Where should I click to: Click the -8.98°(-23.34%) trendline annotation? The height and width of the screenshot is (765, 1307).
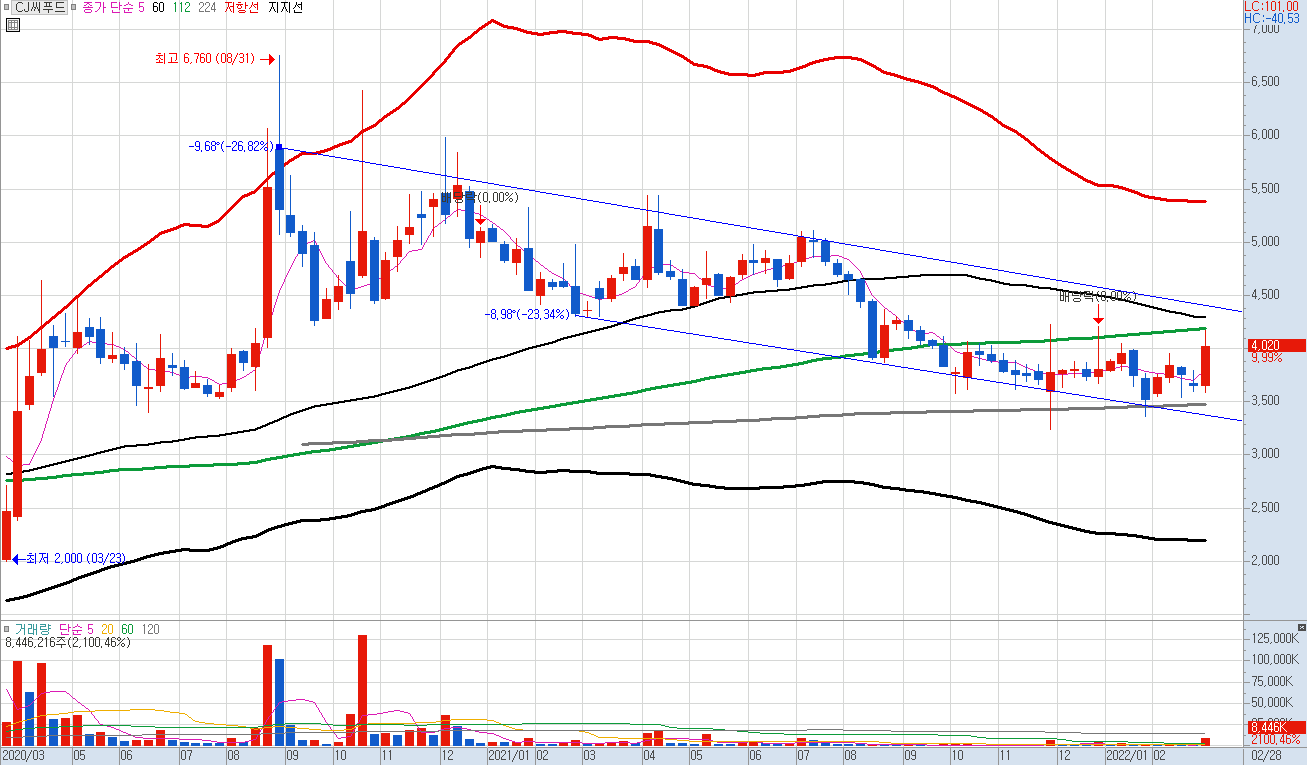click(526, 314)
